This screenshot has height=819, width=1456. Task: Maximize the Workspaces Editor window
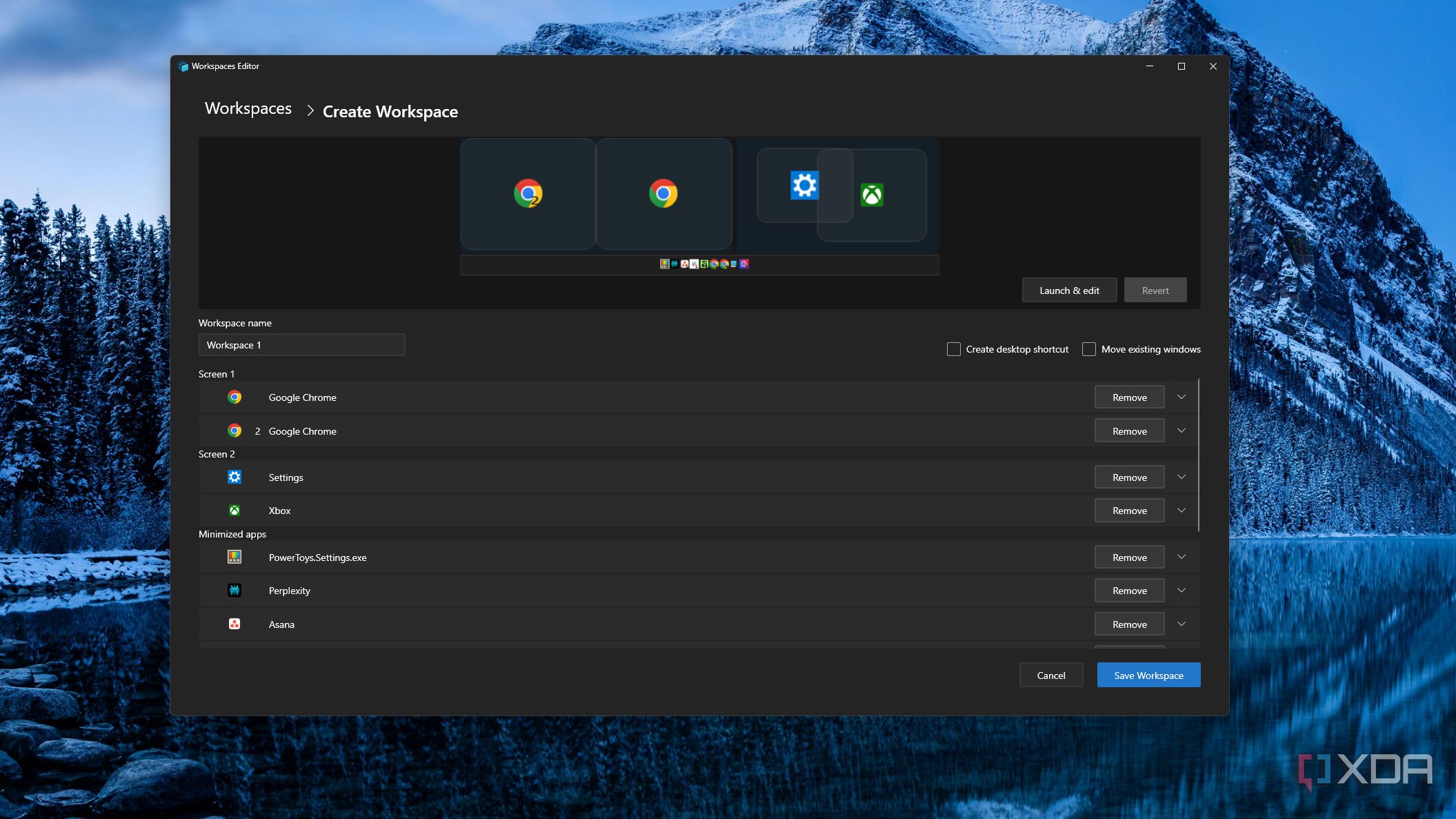pyautogui.click(x=1181, y=66)
